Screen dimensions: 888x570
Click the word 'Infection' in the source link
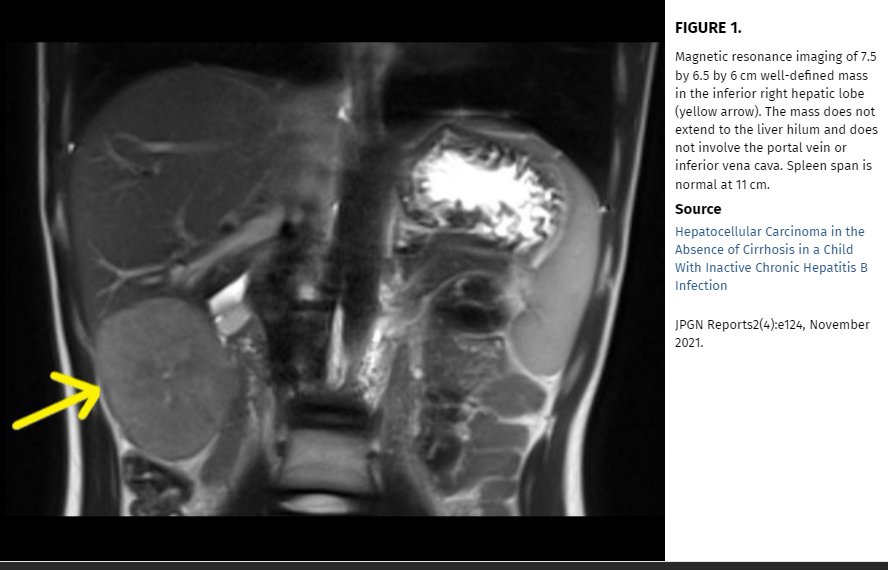click(x=701, y=286)
